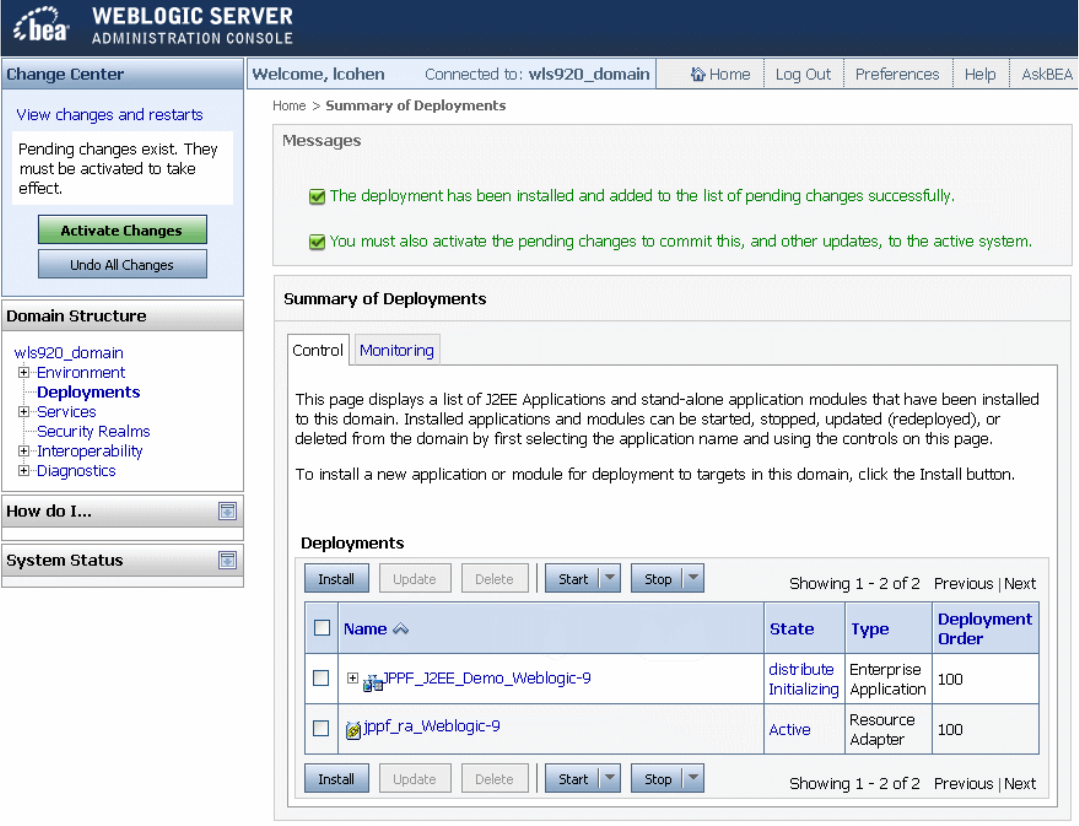The image size is (1079, 826).
Task: Click the bea logo in header
Action: [x=41, y=25]
